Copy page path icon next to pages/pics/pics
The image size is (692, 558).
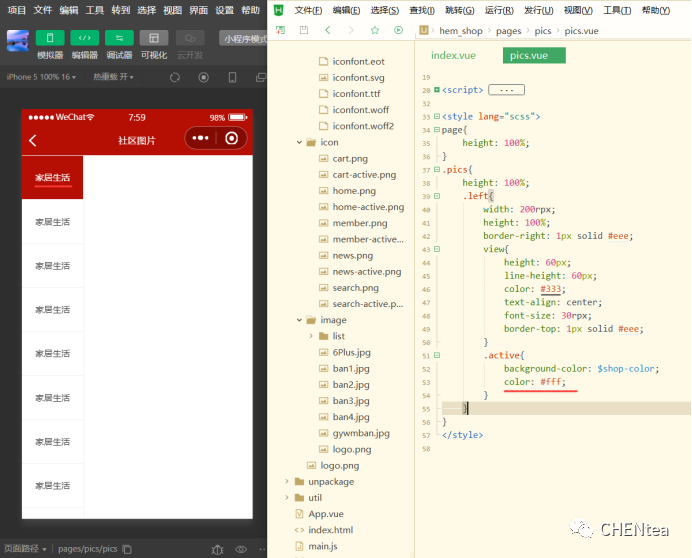point(127,549)
